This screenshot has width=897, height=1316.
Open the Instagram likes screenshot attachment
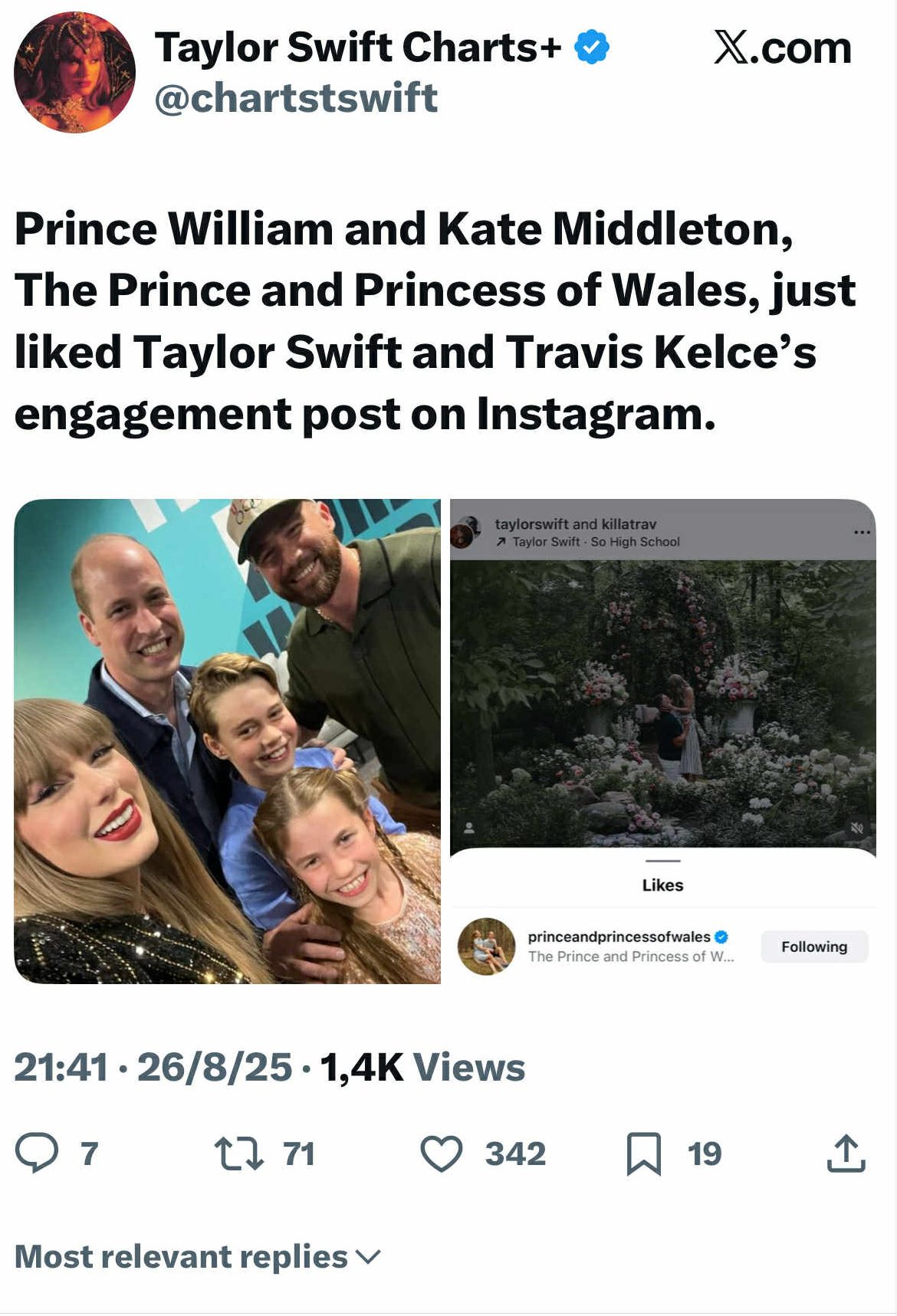662,741
